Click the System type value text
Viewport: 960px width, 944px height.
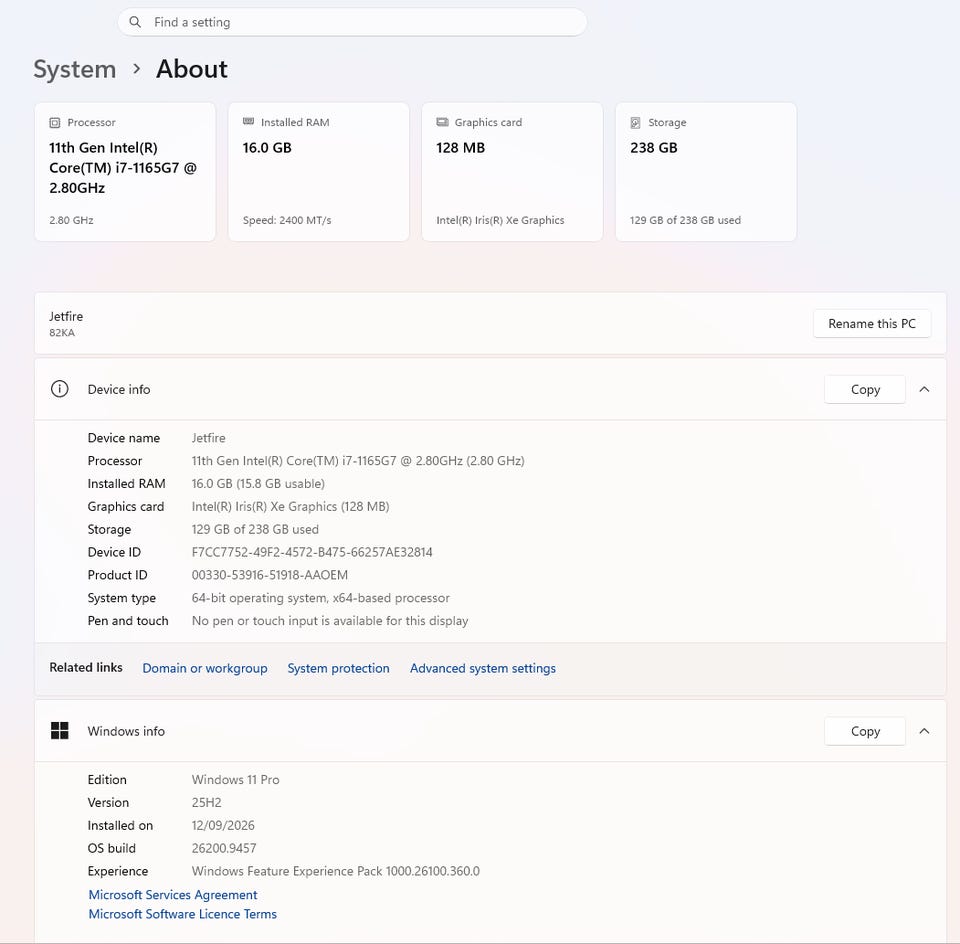tap(320, 597)
